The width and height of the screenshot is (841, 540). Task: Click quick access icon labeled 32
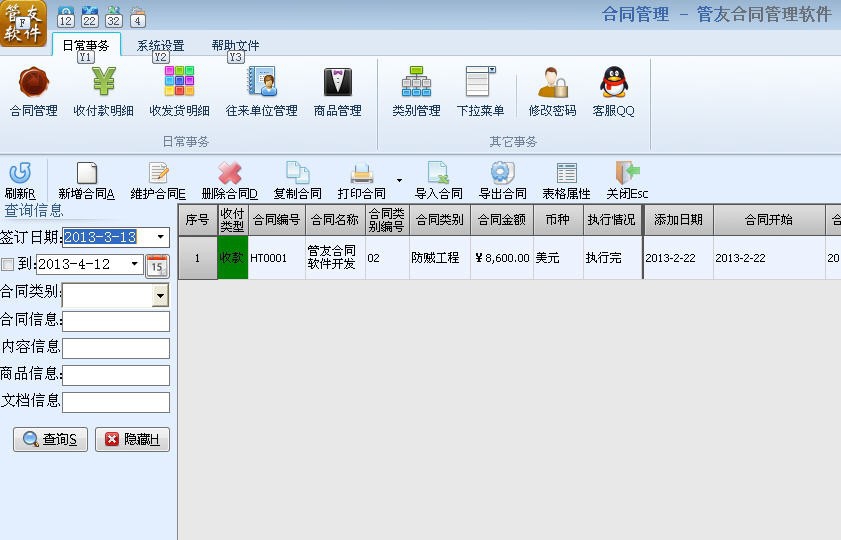113,17
